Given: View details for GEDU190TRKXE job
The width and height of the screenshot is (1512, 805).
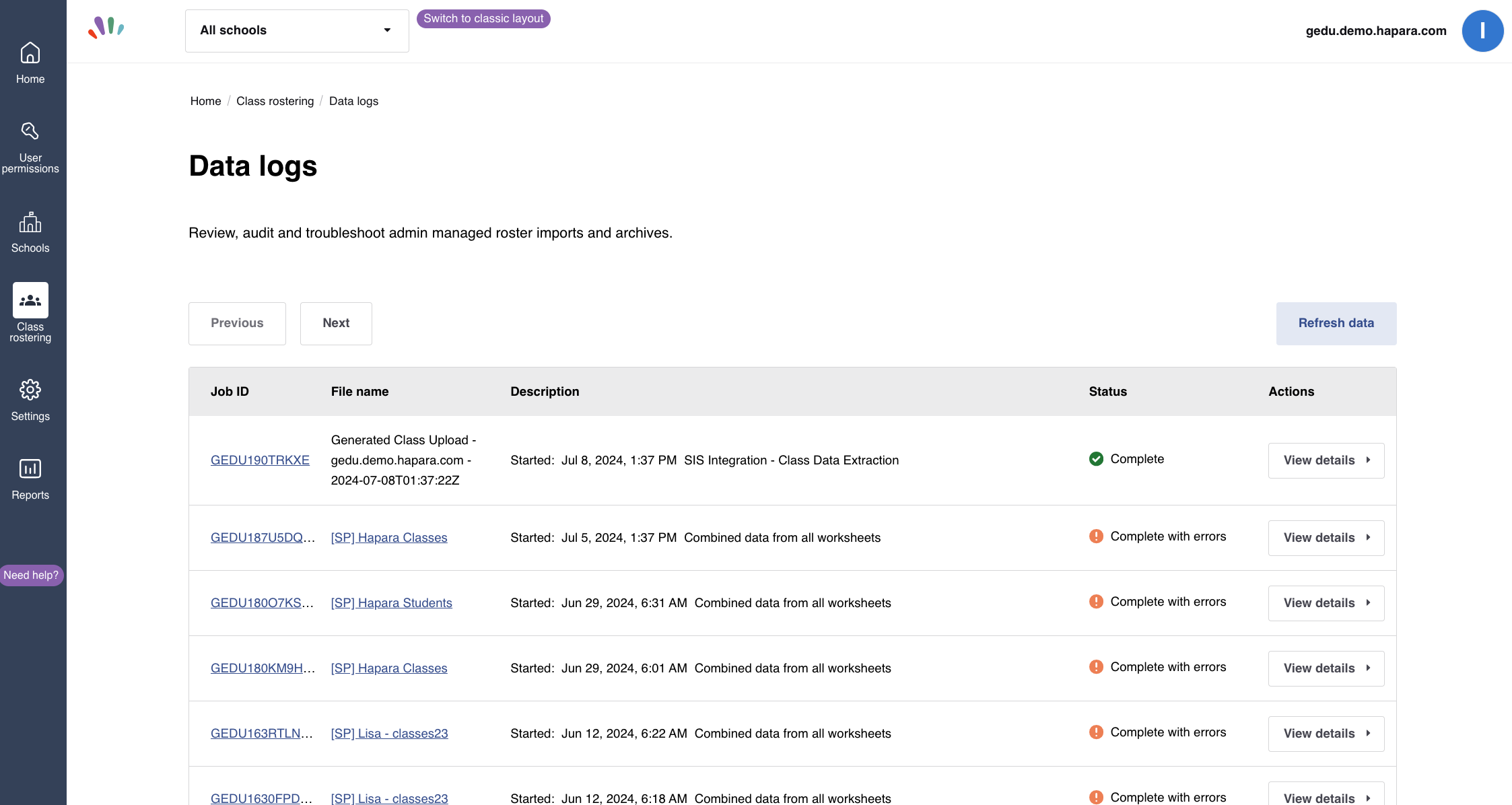Looking at the screenshot, I should [x=1326, y=460].
